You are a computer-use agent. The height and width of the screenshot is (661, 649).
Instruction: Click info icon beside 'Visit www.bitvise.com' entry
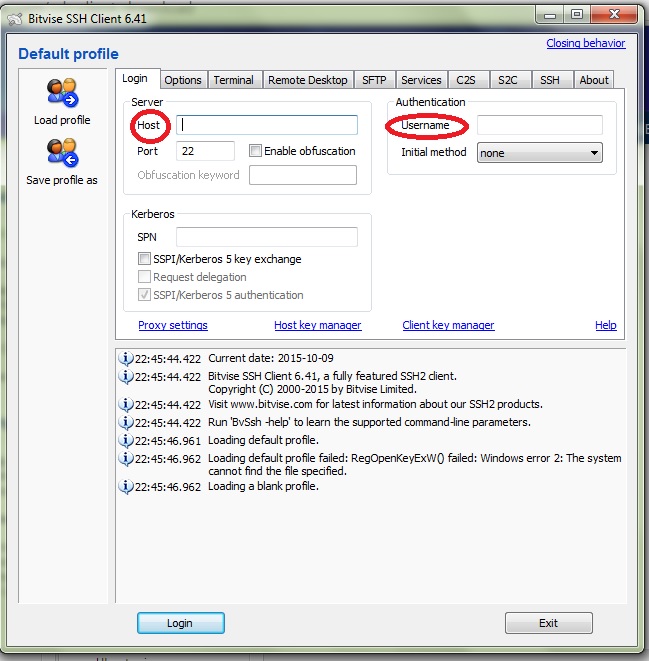pyautogui.click(x=126, y=404)
